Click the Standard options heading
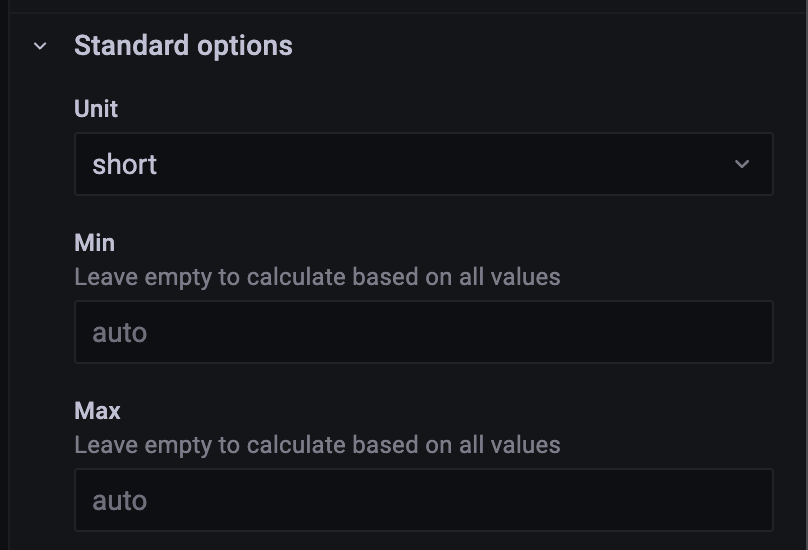808x550 pixels. pos(183,46)
